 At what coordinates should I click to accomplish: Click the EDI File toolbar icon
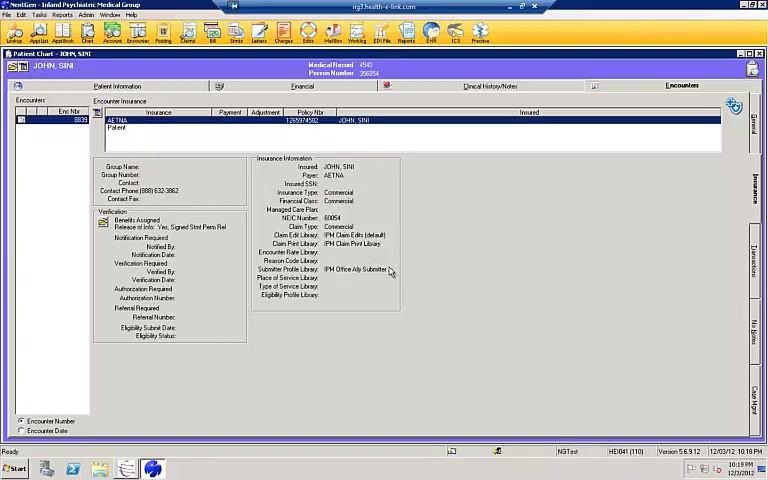tap(382, 33)
